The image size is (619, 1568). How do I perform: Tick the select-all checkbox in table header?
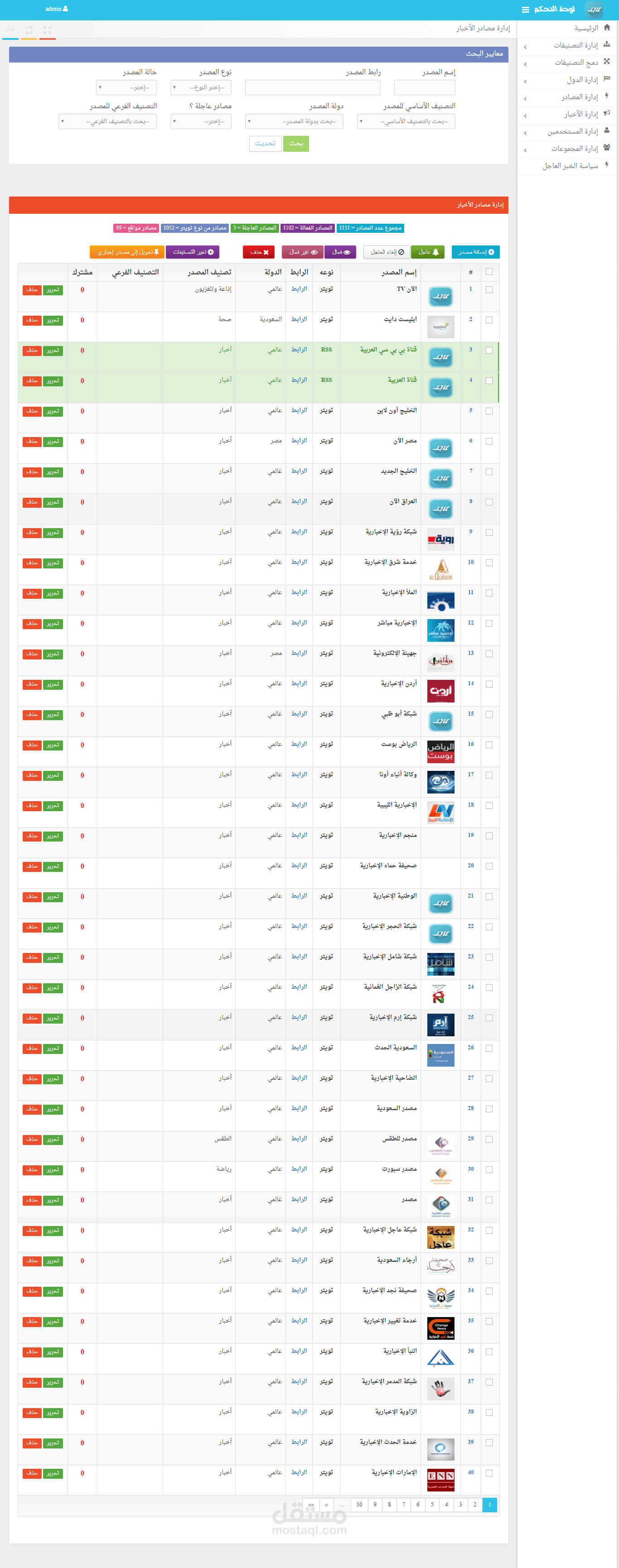tap(488, 271)
